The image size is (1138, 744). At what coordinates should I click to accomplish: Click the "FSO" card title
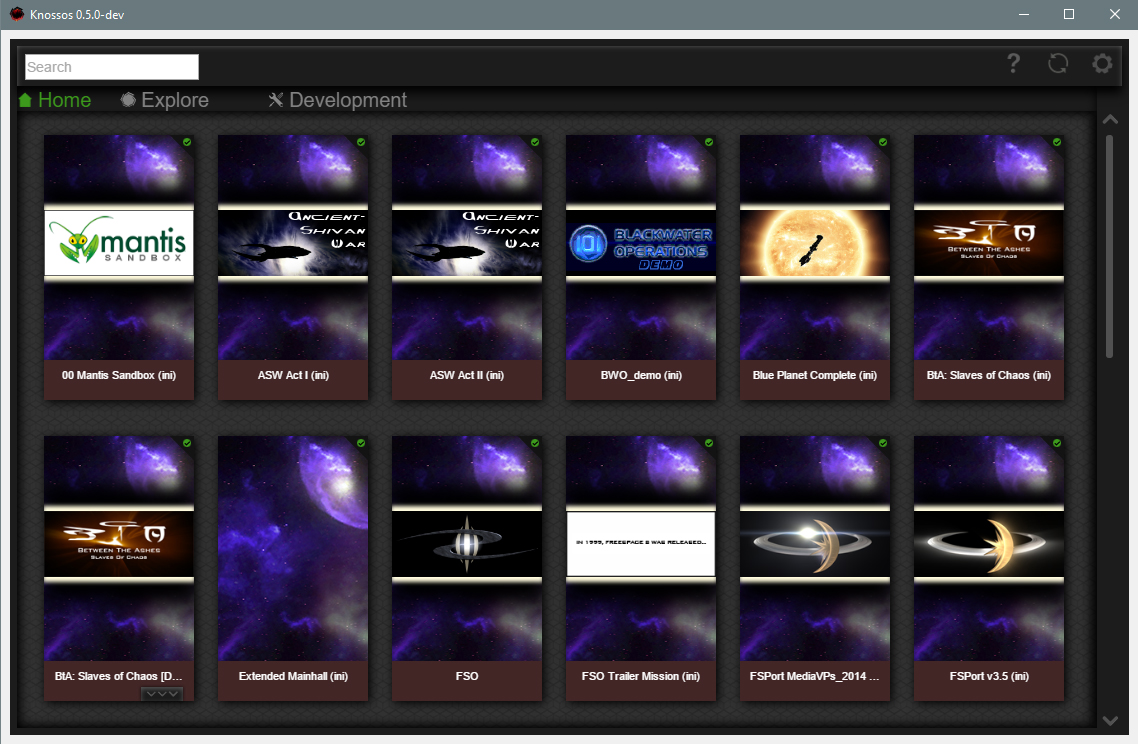(x=467, y=676)
